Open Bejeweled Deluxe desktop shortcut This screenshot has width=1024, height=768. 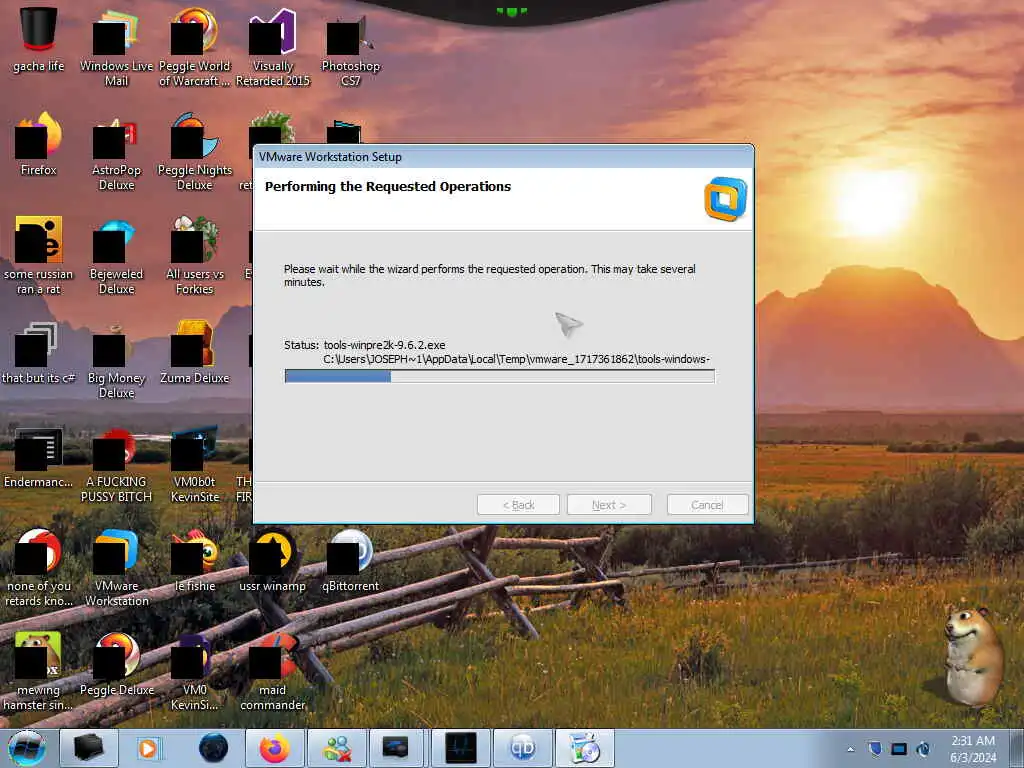point(116,255)
